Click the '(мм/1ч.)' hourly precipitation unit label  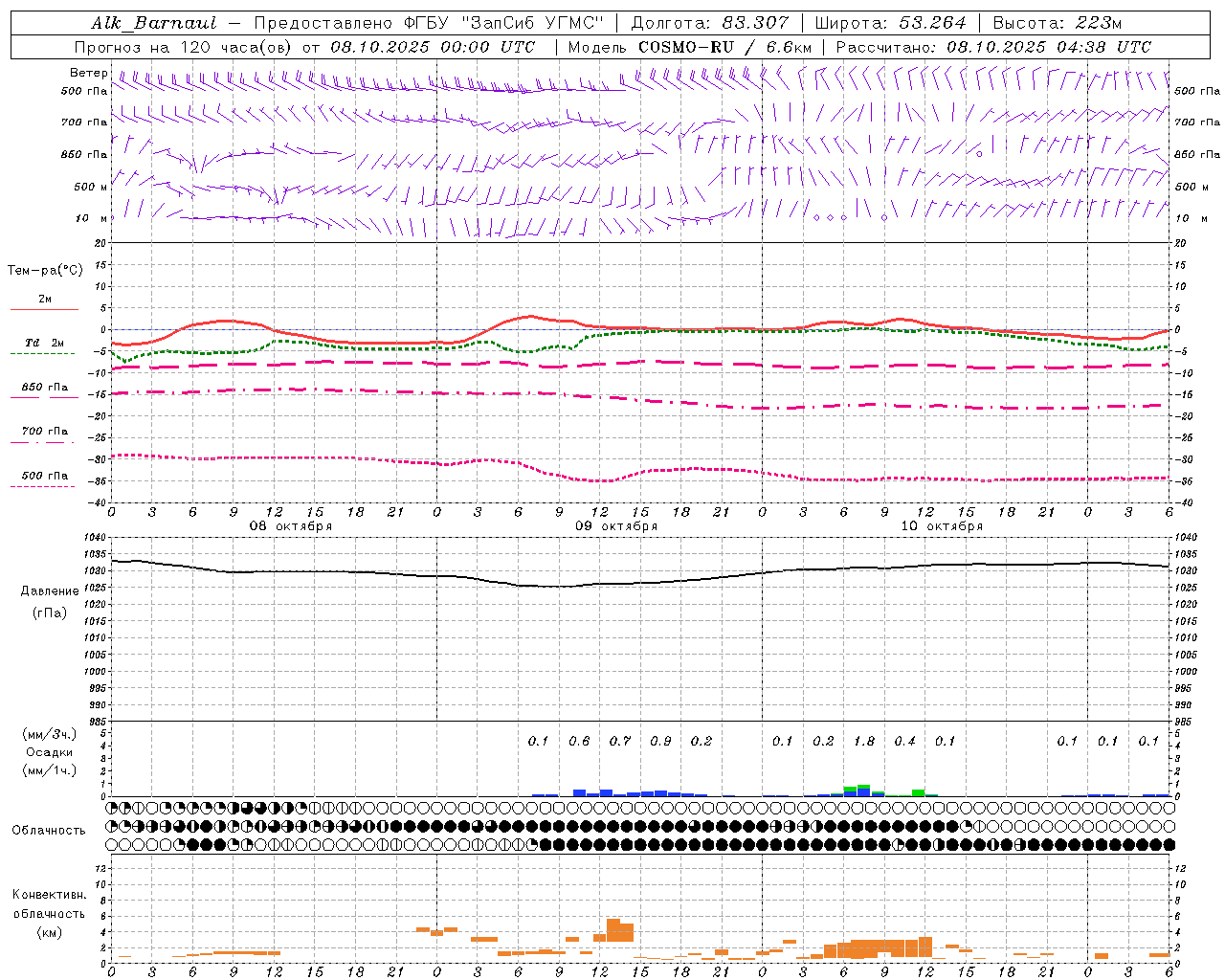pos(49,770)
